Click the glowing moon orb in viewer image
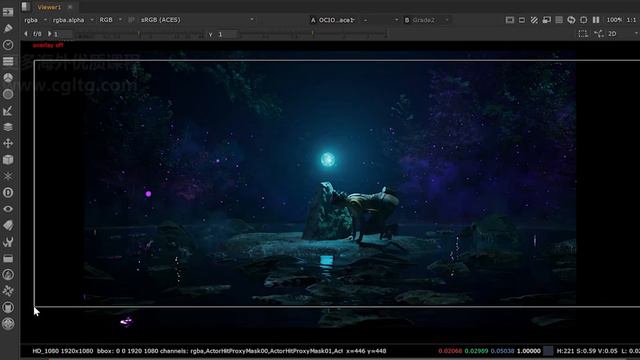 point(327,159)
